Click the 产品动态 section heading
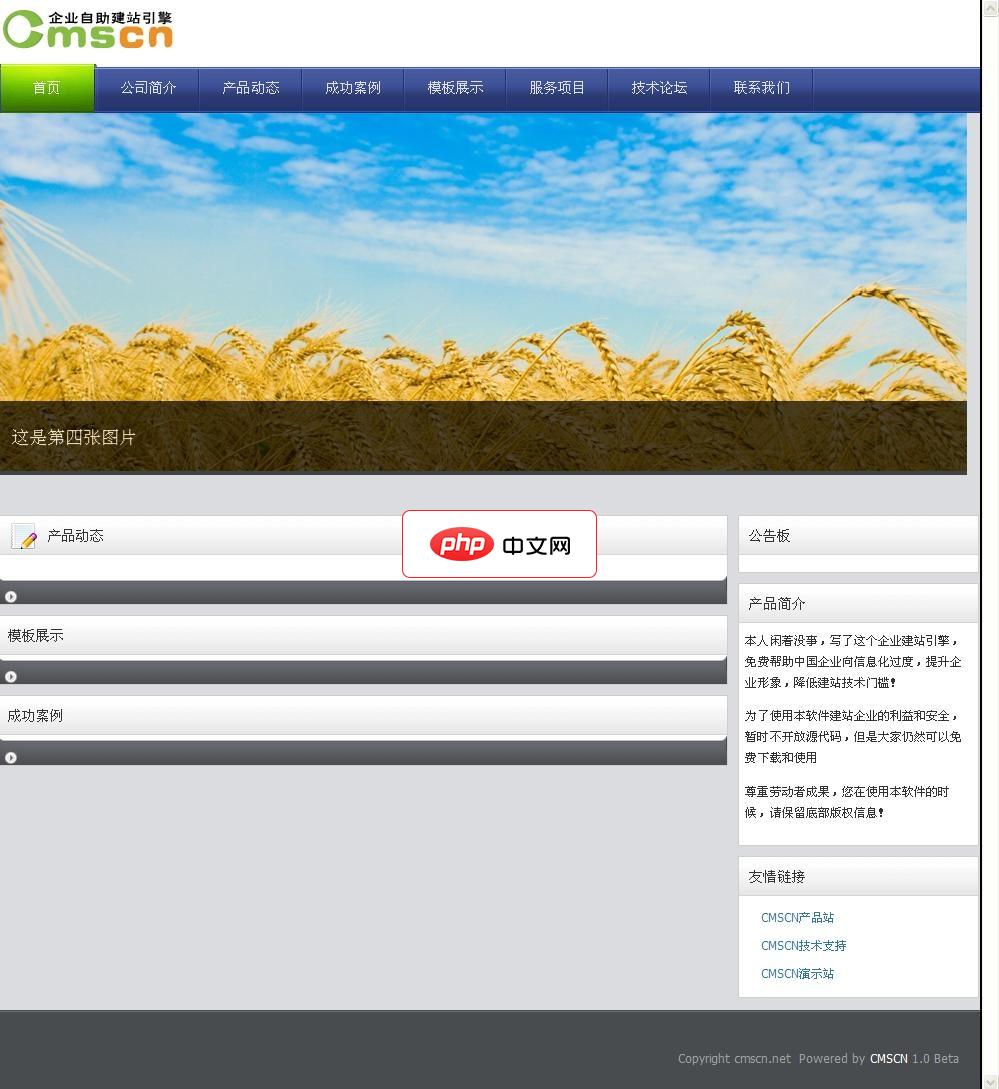 pyautogui.click(x=76, y=536)
